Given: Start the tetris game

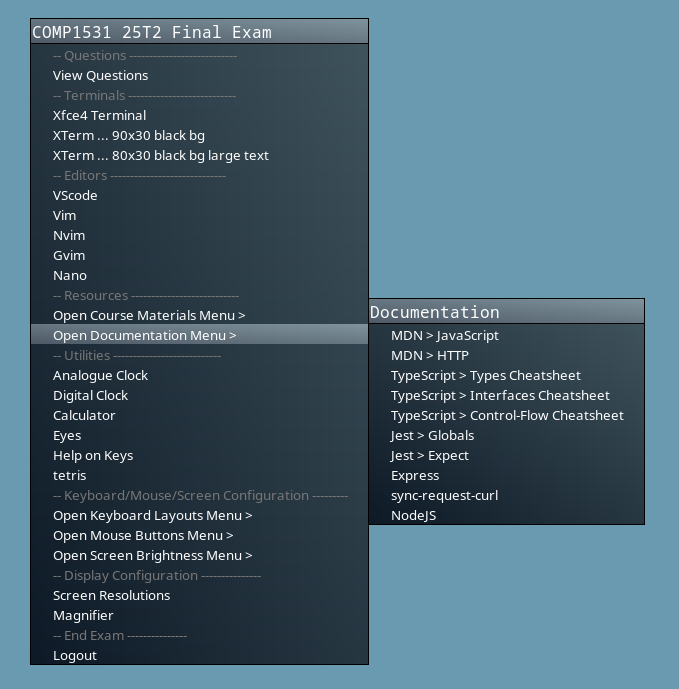Looking at the screenshot, I should [x=69, y=476].
